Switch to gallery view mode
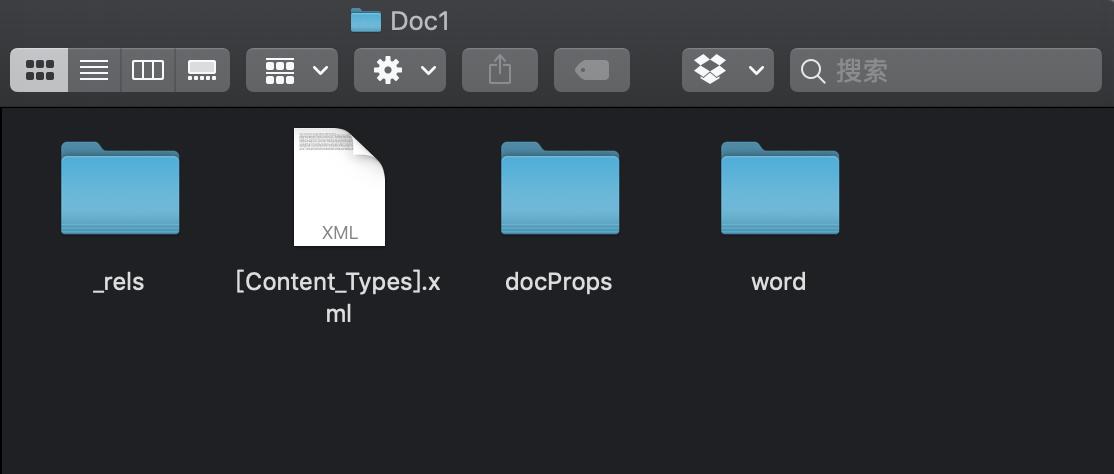 pyautogui.click(x=202, y=70)
